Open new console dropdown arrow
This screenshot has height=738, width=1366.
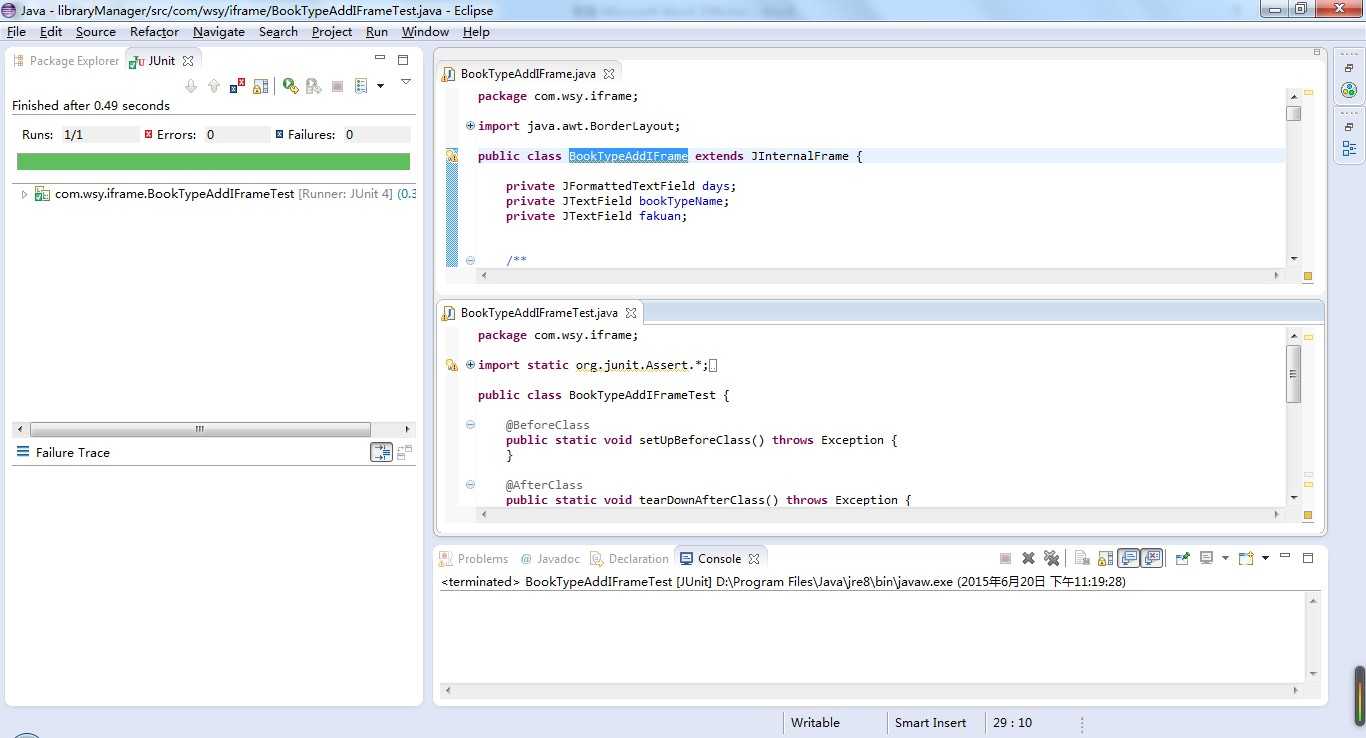pos(1265,558)
